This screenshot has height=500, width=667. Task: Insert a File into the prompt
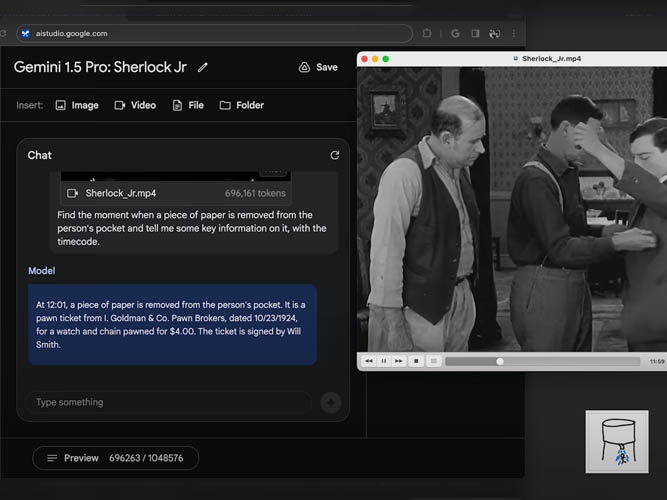(188, 105)
